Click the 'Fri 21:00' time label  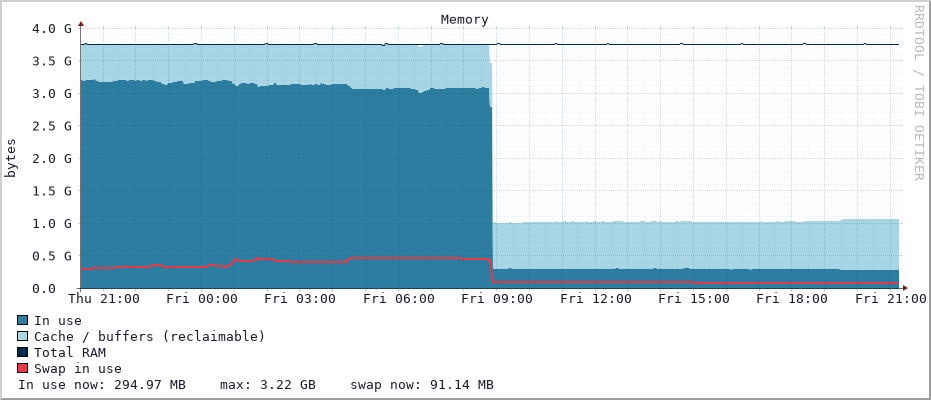pyautogui.click(x=891, y=299)
